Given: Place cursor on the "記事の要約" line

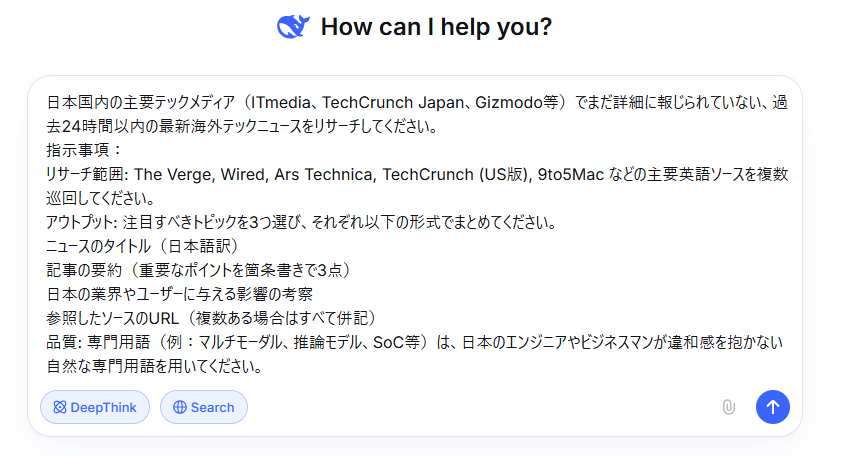Looking at the screenshot, I should (197, 270).
